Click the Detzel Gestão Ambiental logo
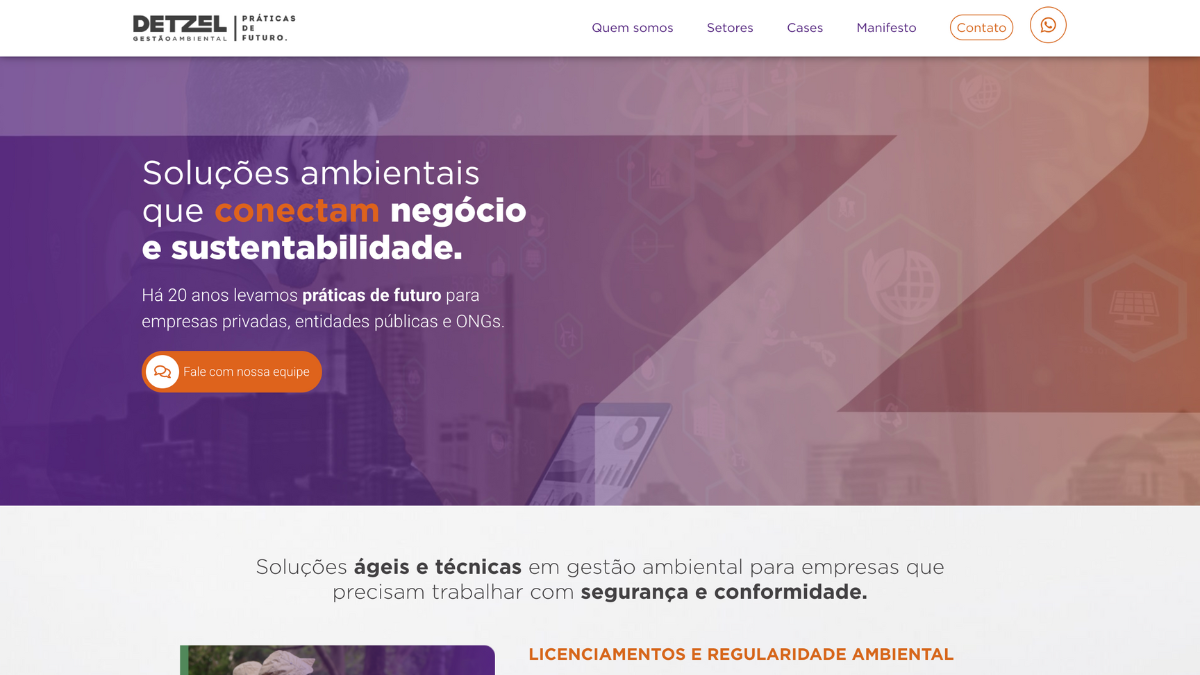 click(x=180, y=28)
